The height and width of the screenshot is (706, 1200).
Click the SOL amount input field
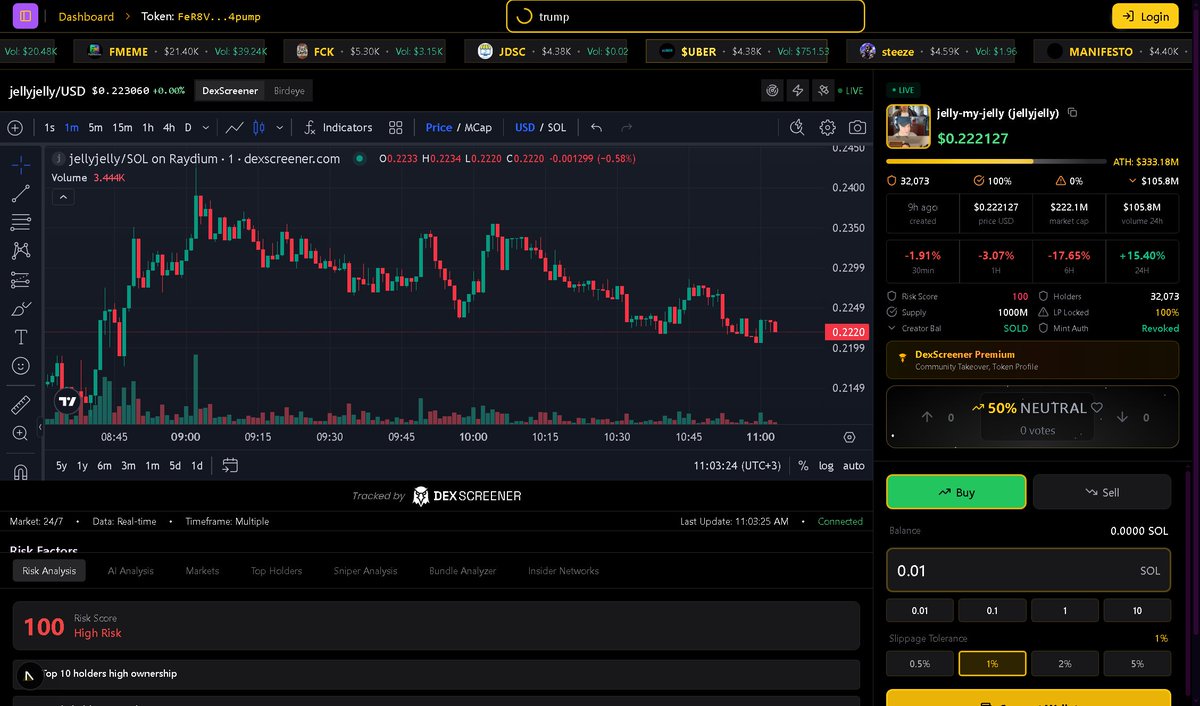(1029, 570)
